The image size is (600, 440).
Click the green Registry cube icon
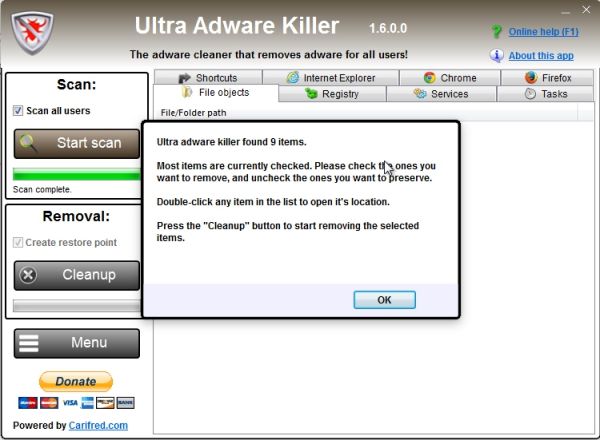pyautogui.click(x=311, y=93)
